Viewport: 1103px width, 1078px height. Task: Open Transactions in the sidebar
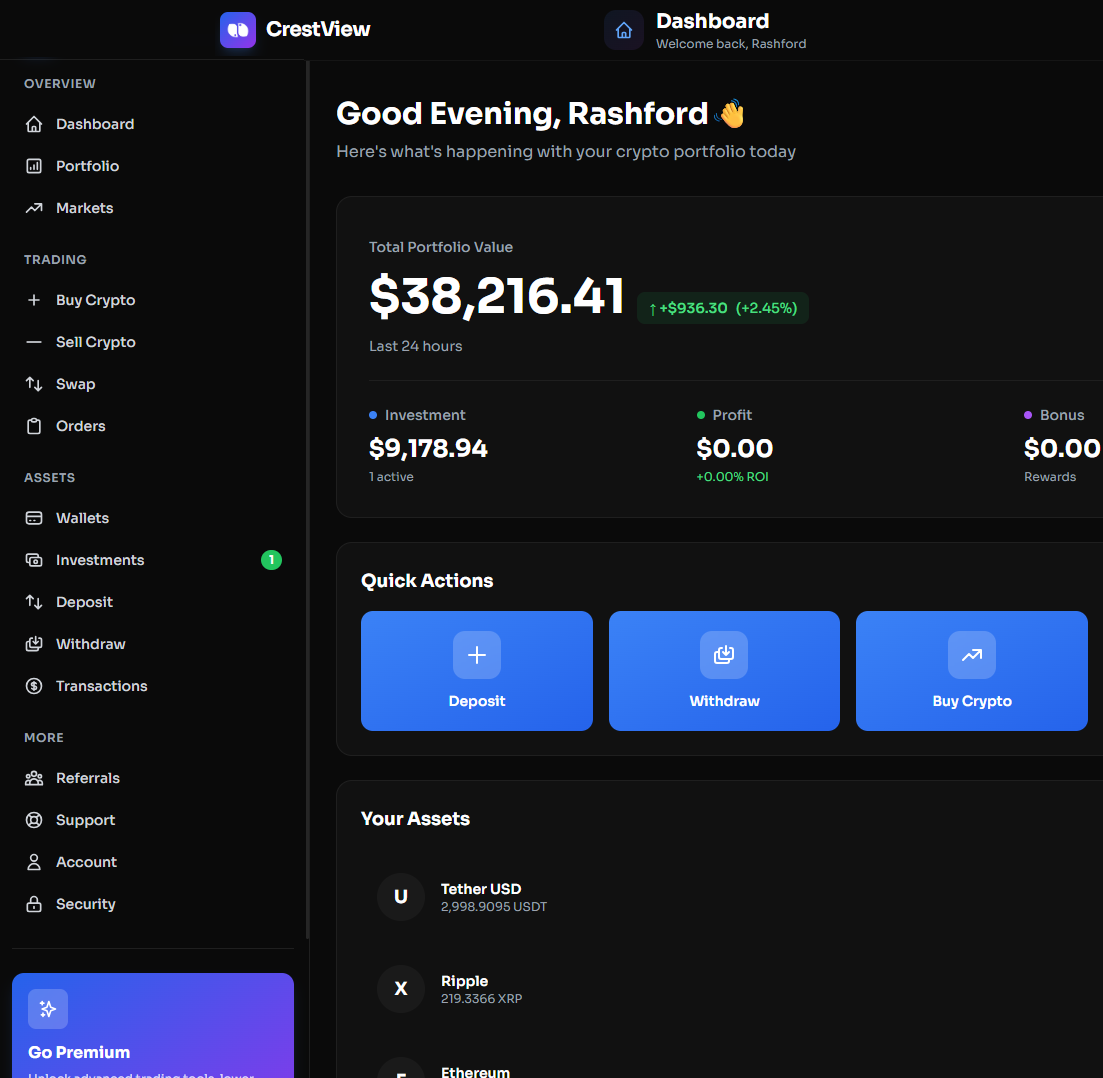click(101, 686)
